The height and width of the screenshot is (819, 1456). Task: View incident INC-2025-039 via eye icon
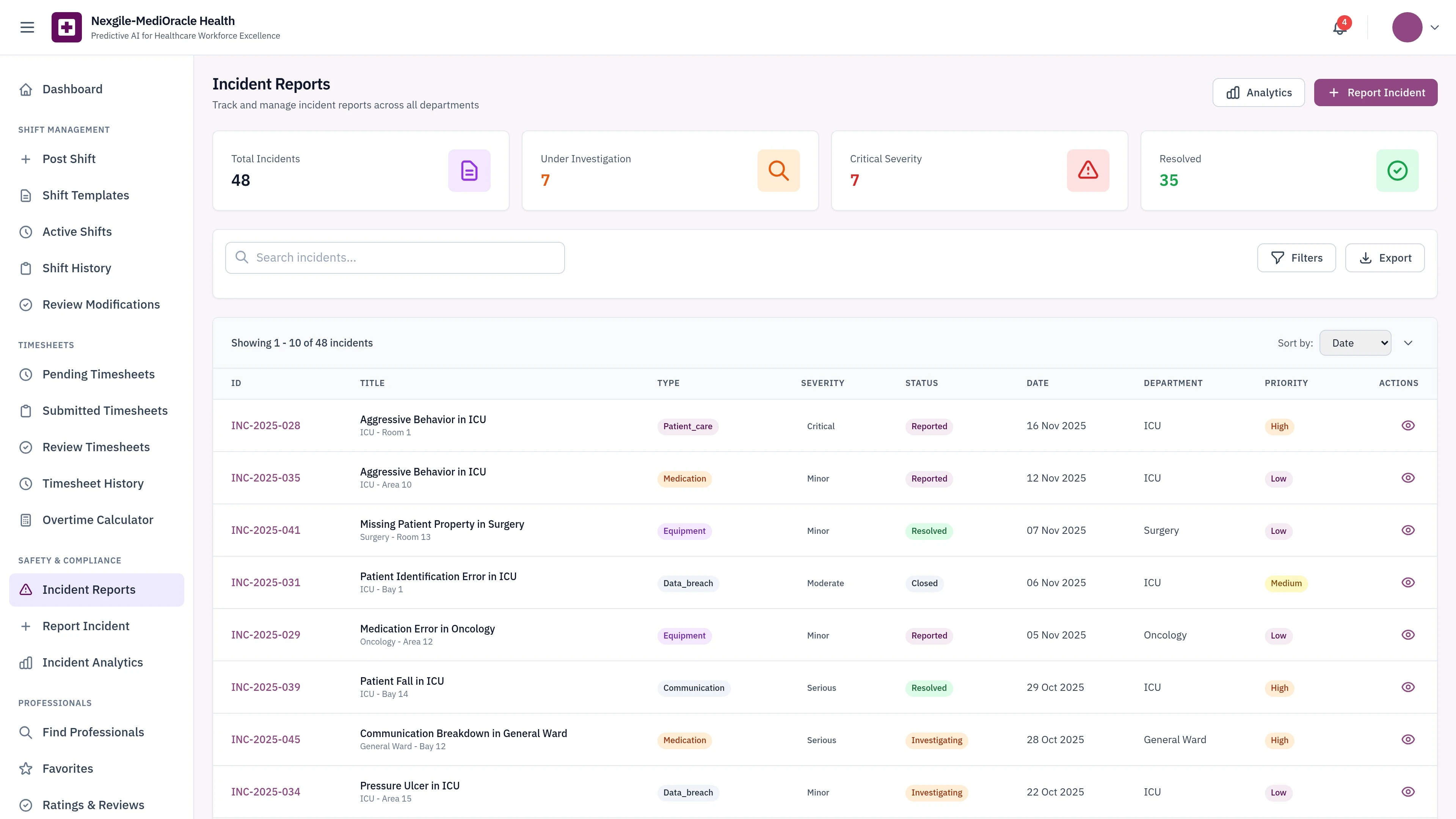[x=1408, y=687]
